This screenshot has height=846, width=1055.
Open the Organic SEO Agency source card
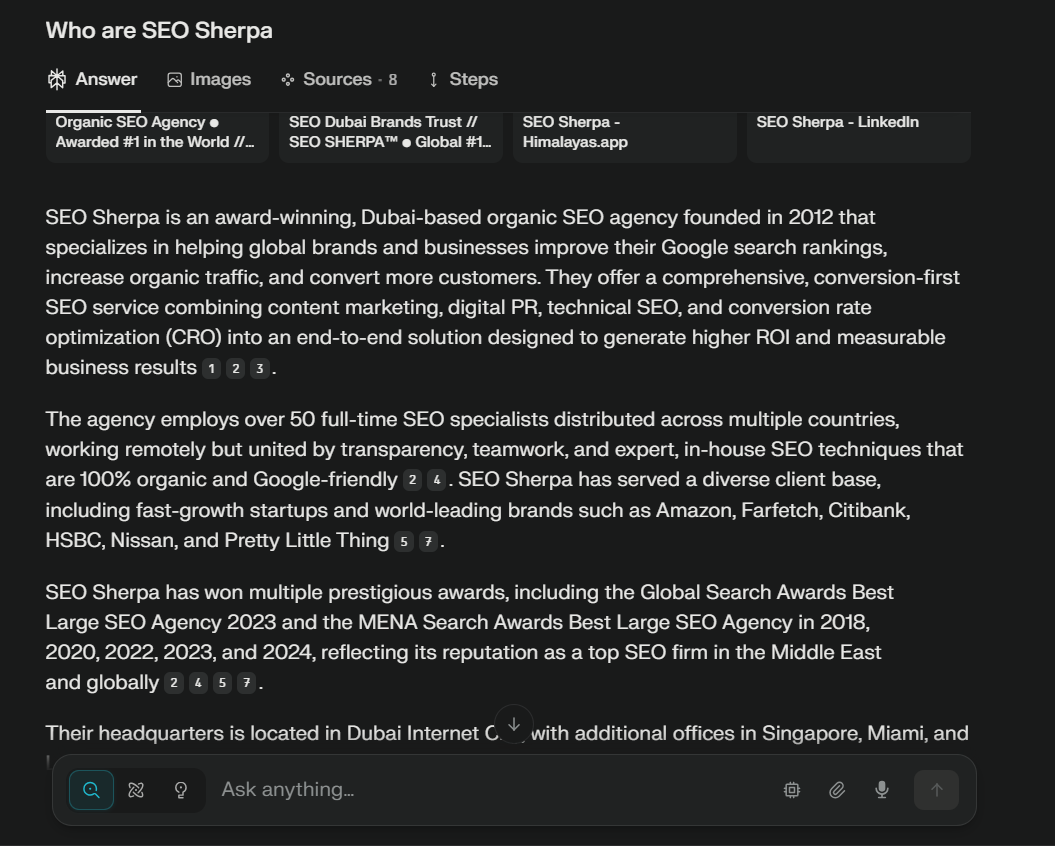click(x=157, y=137)
